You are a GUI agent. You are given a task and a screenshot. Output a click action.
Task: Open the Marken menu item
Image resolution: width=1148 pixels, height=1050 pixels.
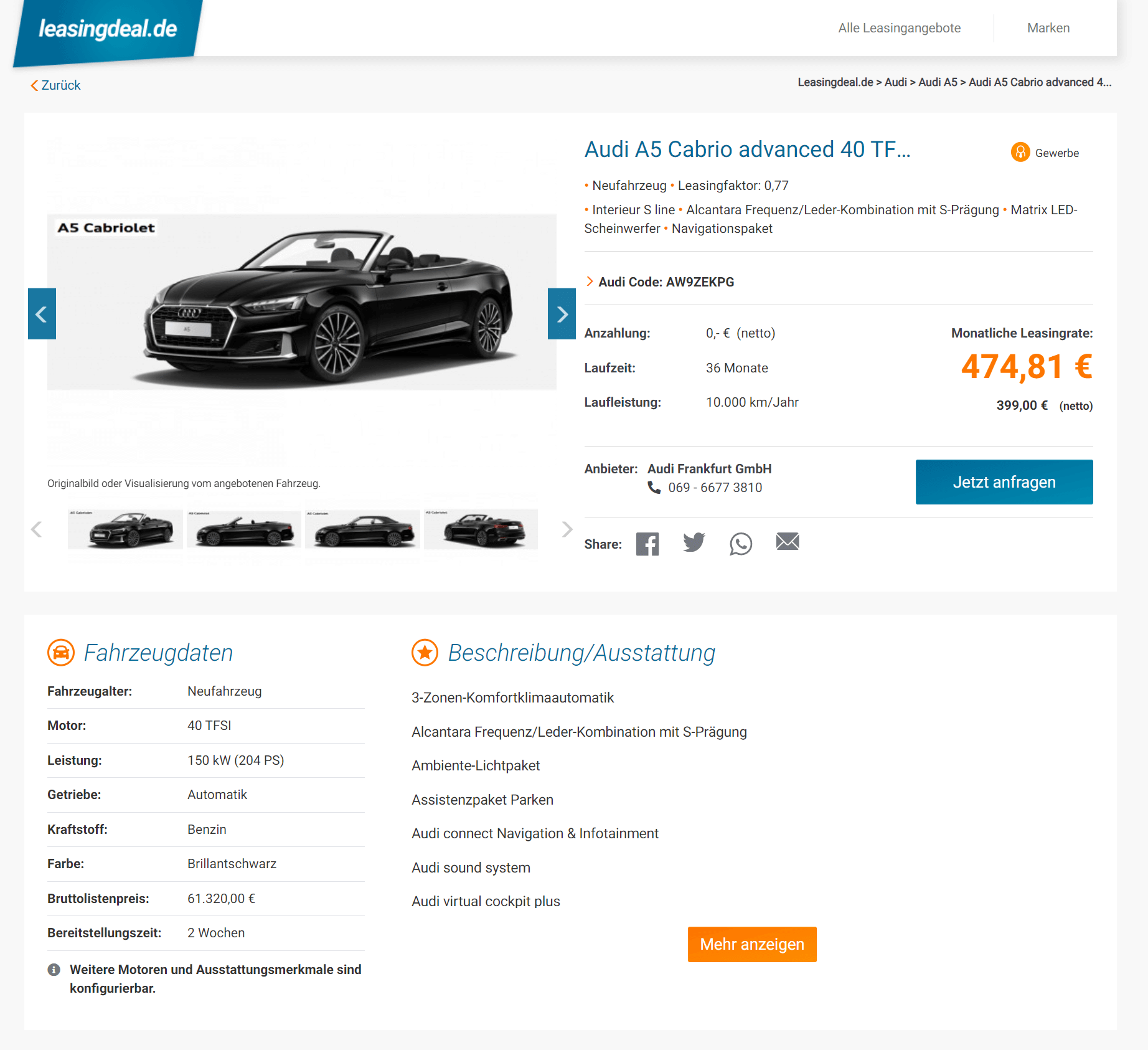[x=1048, y=28]
